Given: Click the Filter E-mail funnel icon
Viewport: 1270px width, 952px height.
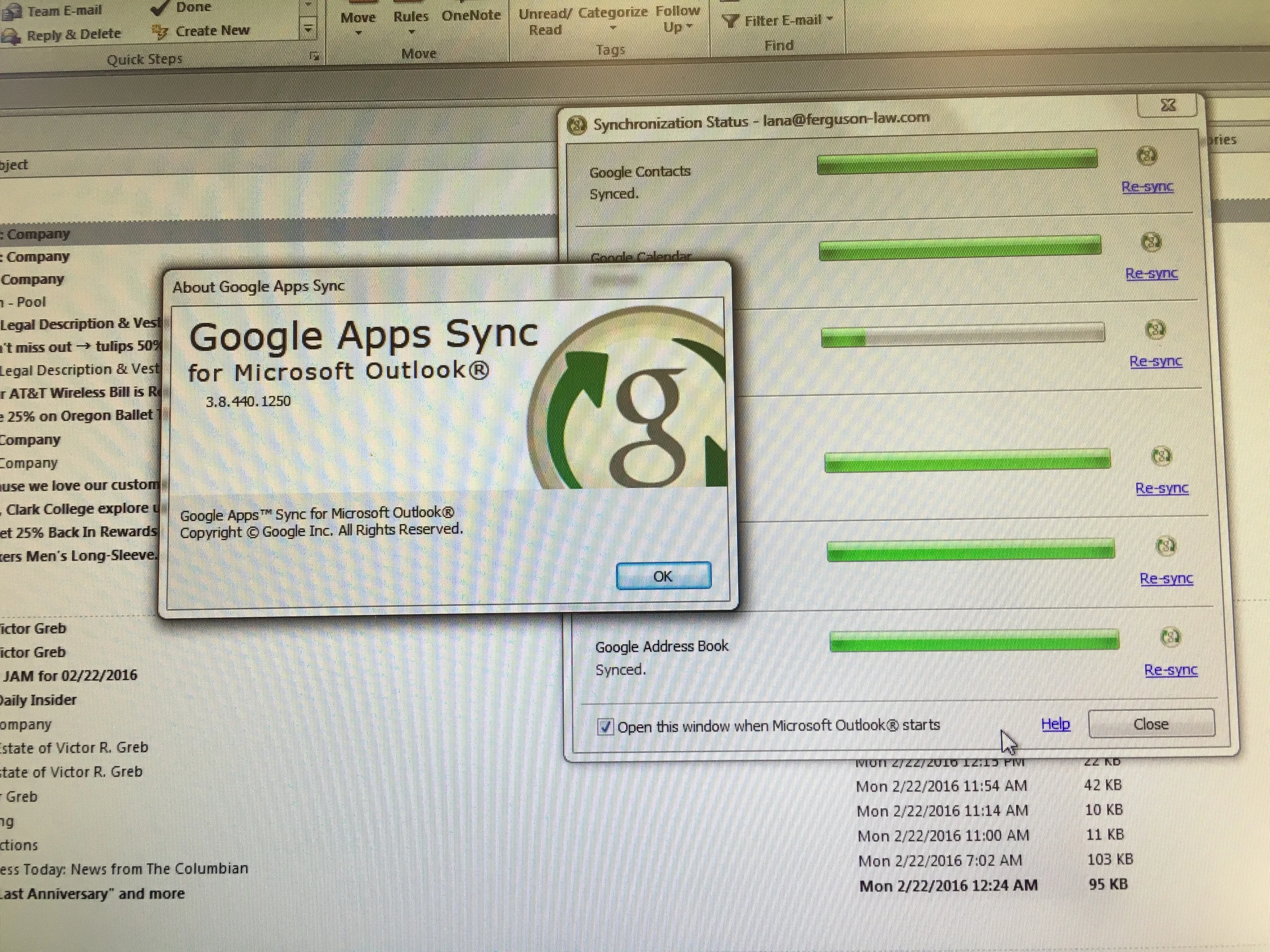Looking at the screenshot, I should pos(729,21).
